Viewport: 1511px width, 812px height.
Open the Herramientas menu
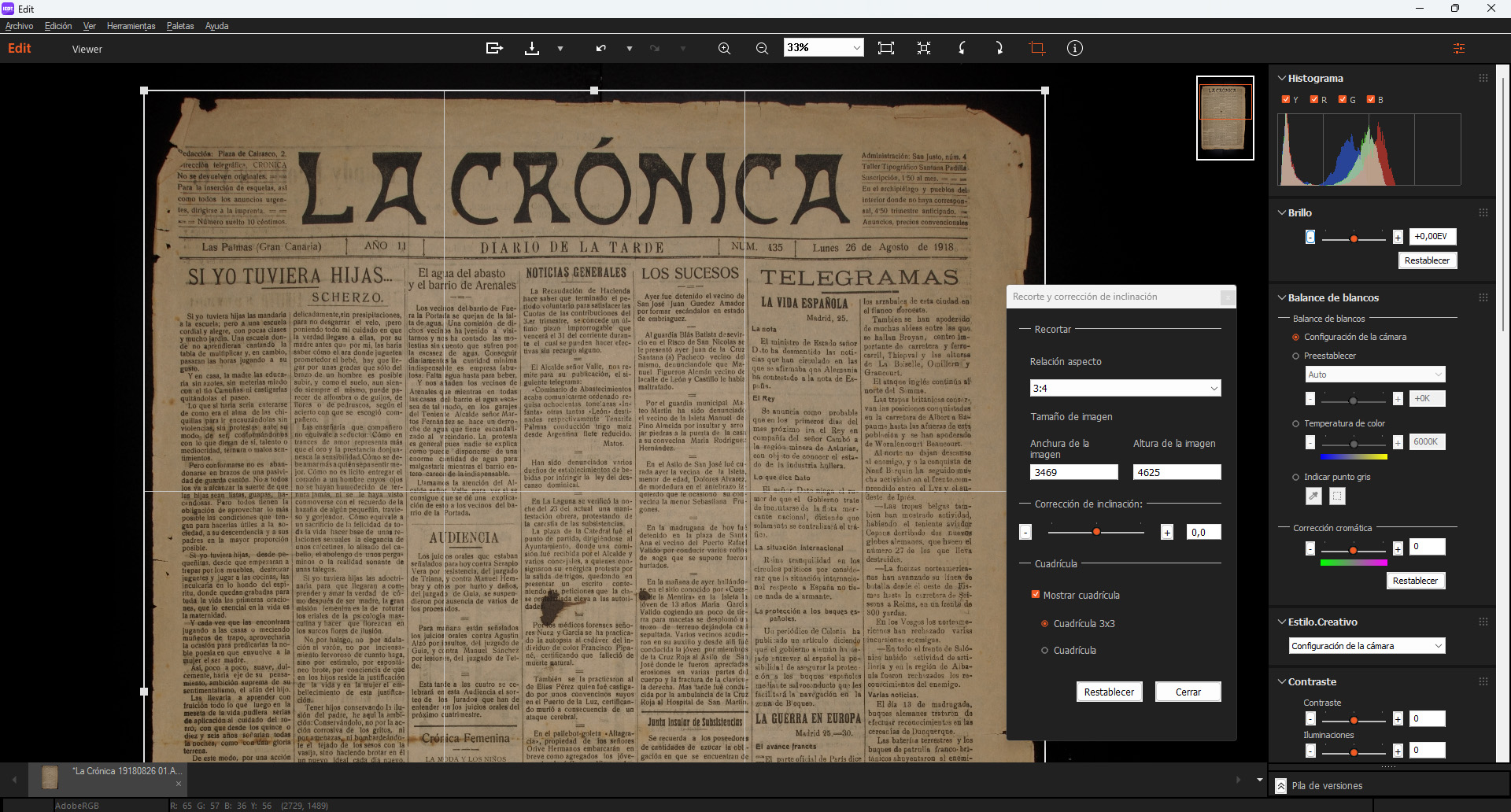[131, 26]
